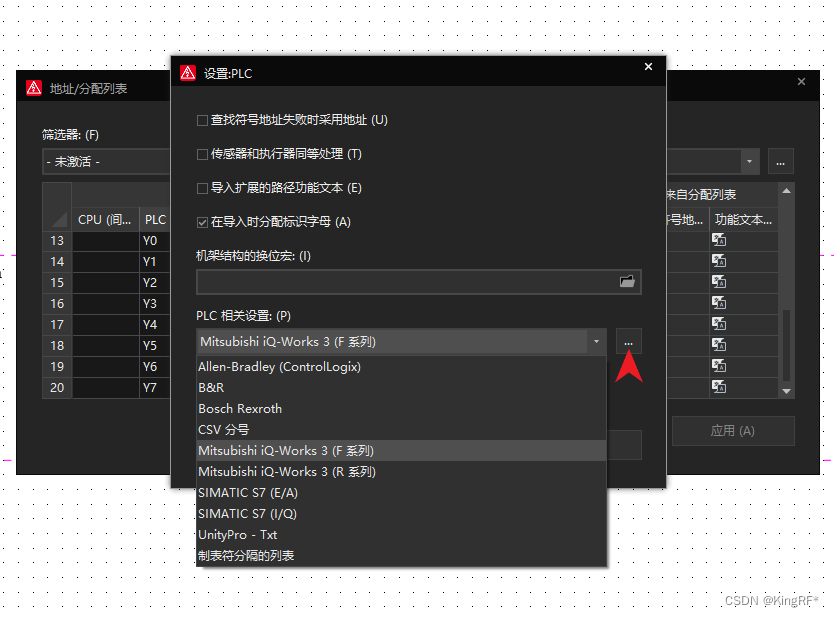
Task: Click the scroll down arrow of the table
Action: (x=786, y=391)
